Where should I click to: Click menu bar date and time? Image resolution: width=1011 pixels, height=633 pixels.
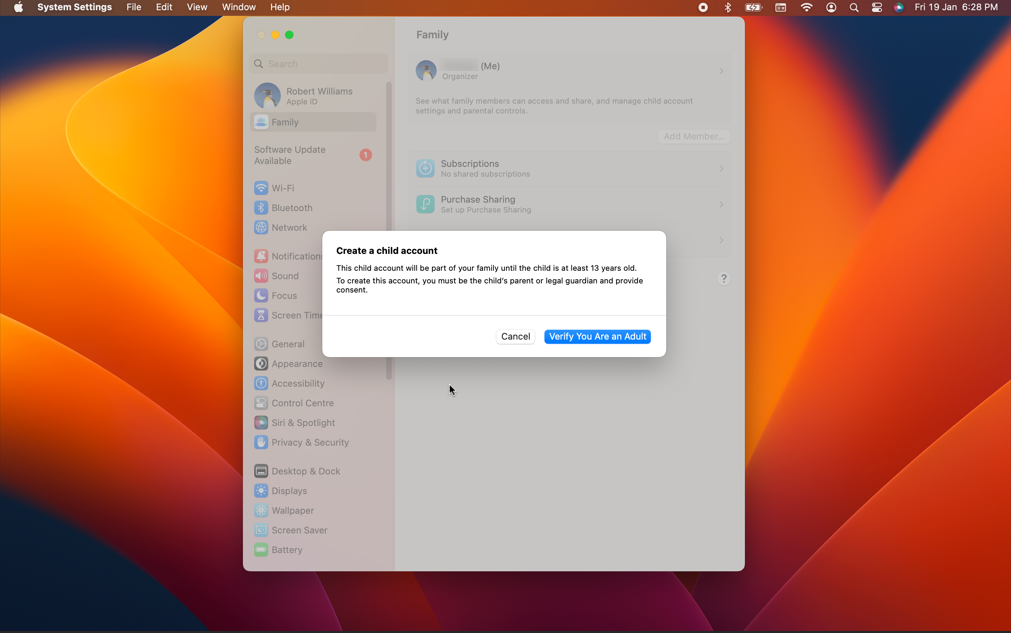(x=956, y=7)
